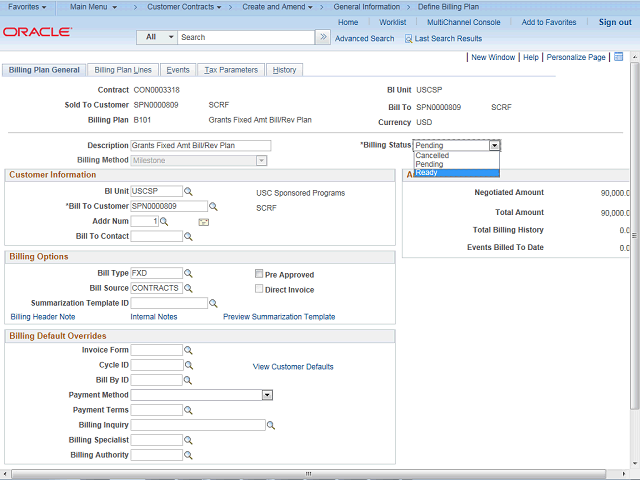Open the All search scope dropdown
Screen dimensions: 640x480
[158, 37]
